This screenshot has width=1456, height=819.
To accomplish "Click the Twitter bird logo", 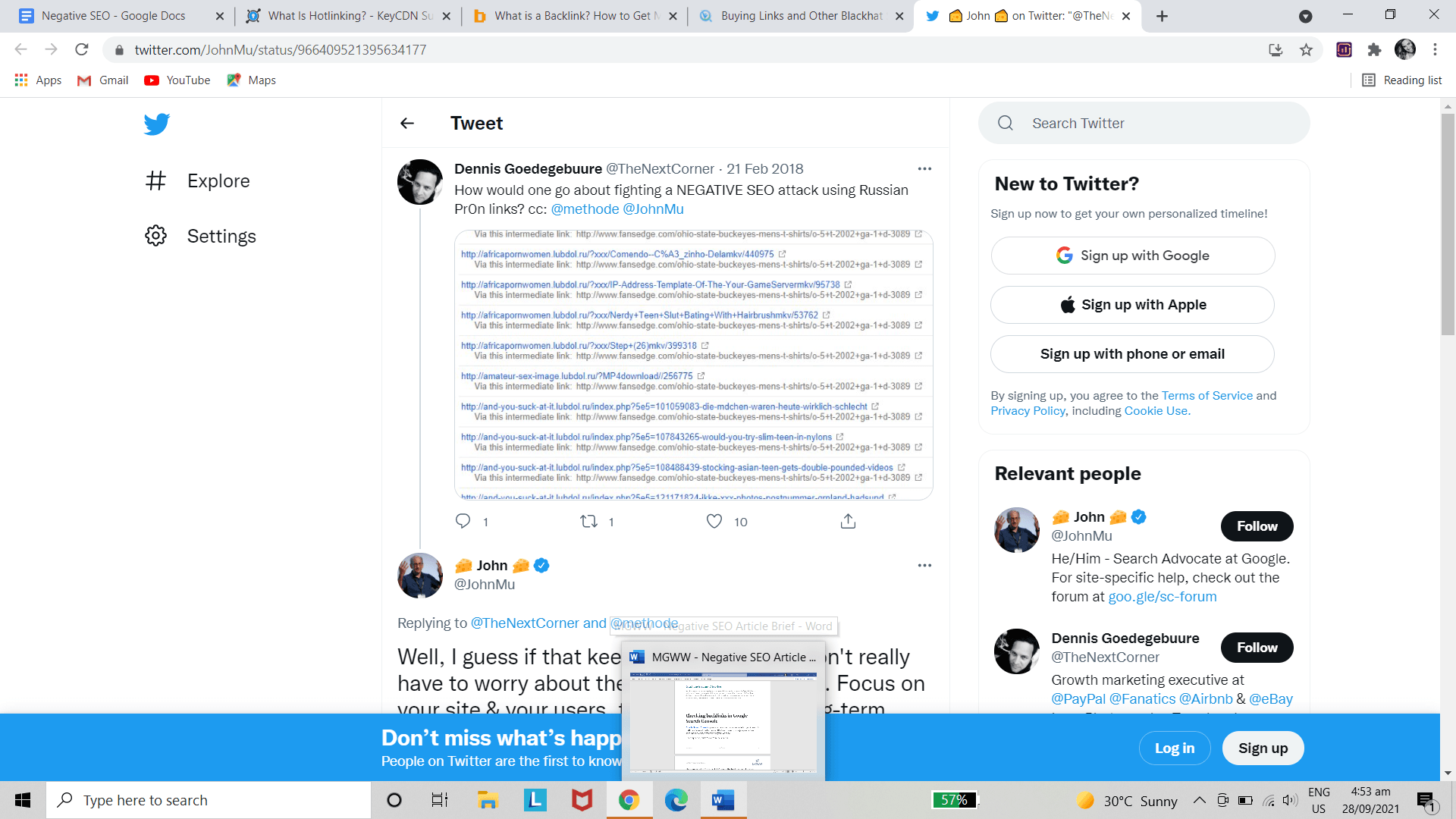I will coord(157,124).
